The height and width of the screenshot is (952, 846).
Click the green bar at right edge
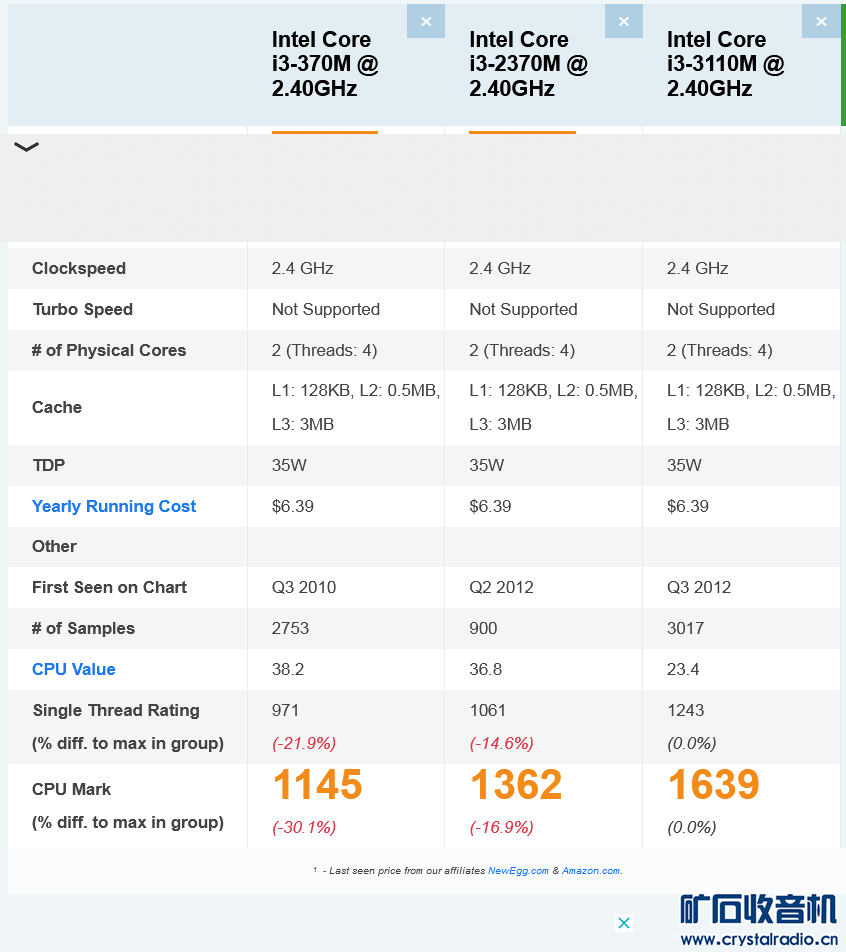pyautogui.click(x=843, y=64)
